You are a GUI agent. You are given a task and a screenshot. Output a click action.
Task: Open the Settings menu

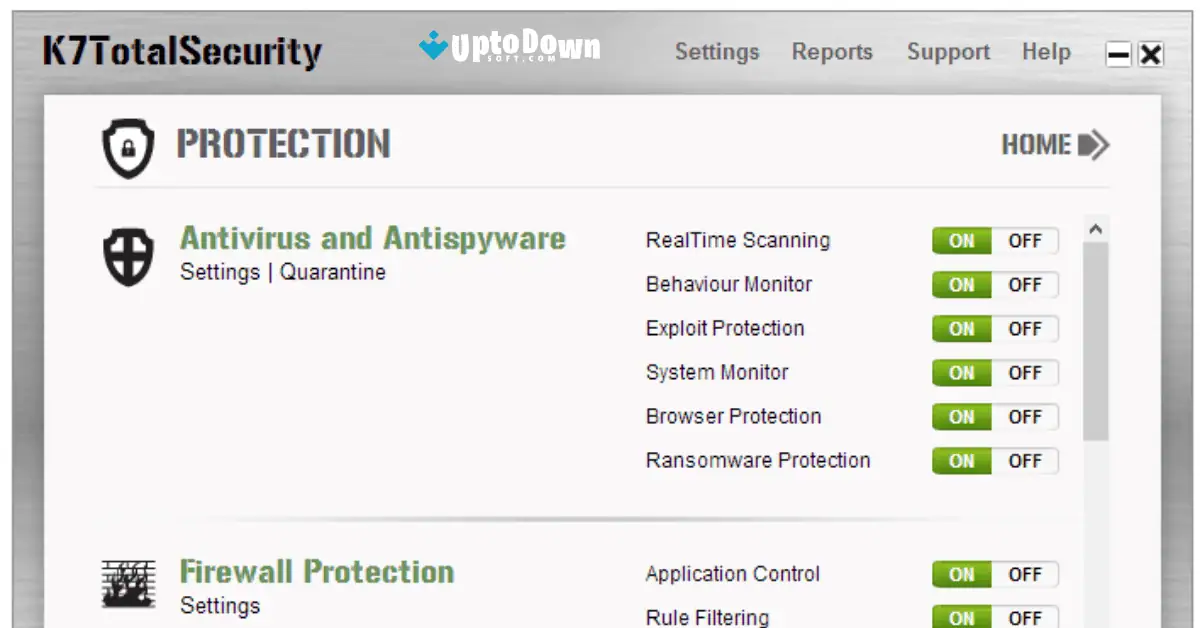point(716,51)
